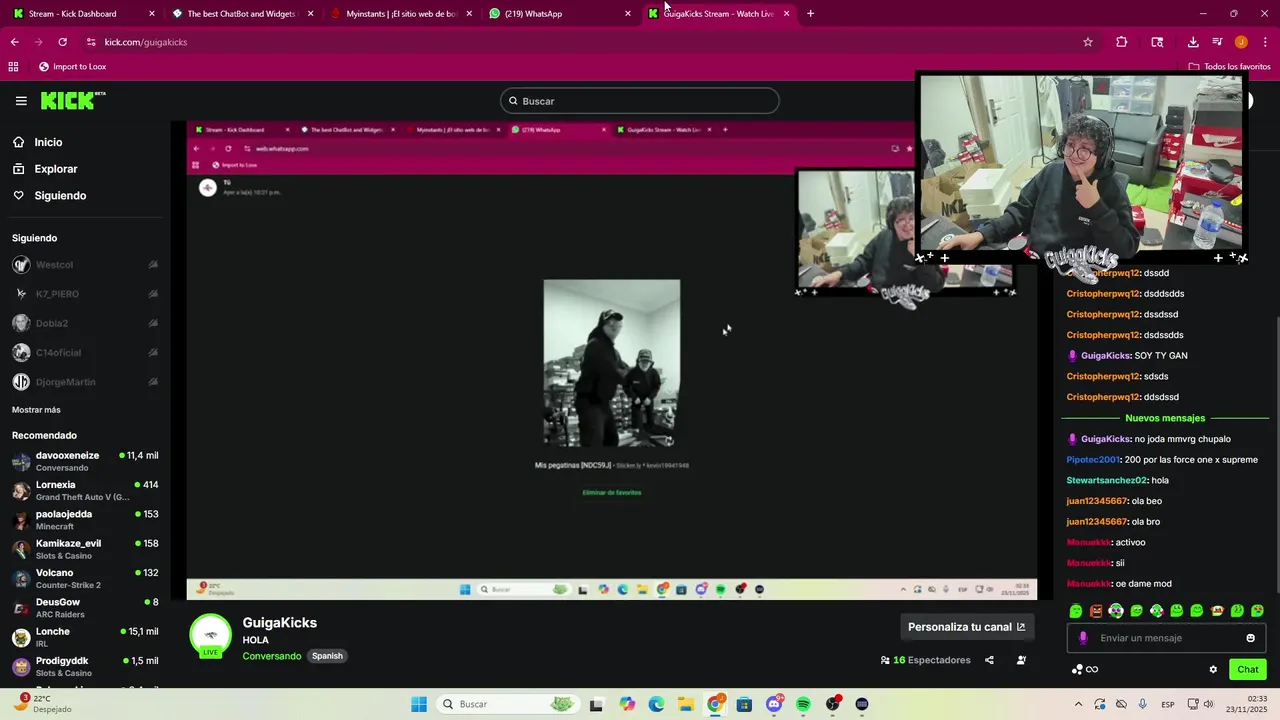The height and width of the screenshot is (720, 1280).
Task: Click the Conversando category link
Action: (x=272, y=656)
